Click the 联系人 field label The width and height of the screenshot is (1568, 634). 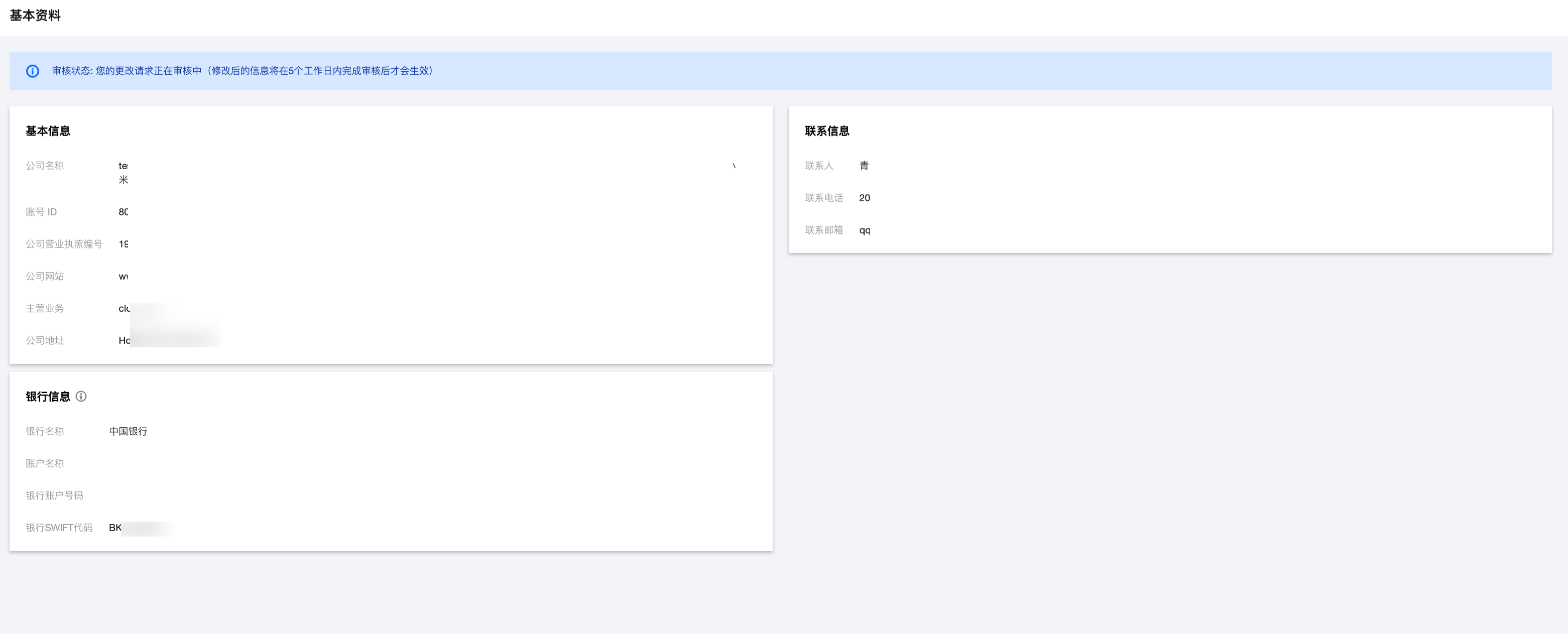819,166
